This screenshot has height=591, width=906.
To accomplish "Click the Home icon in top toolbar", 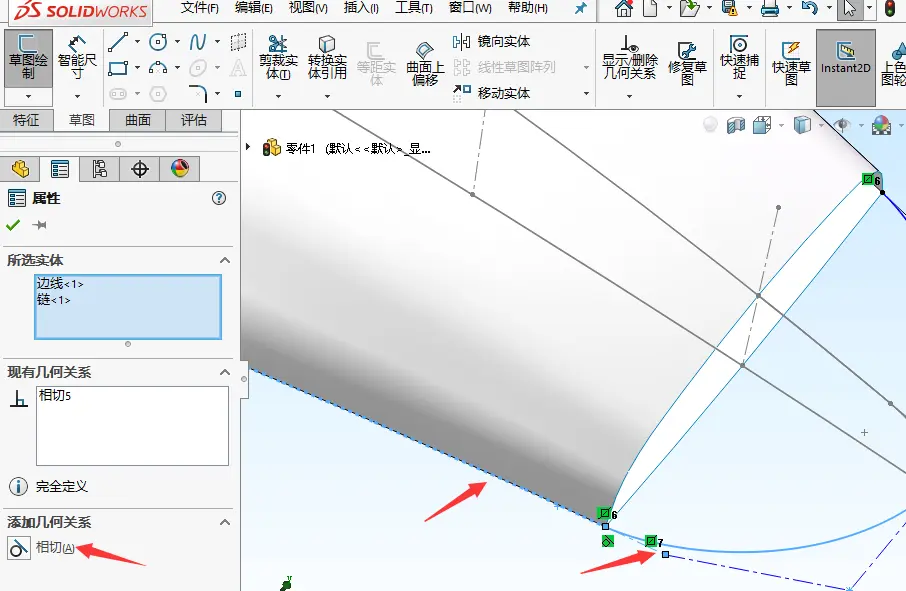I will click(623, 9).
